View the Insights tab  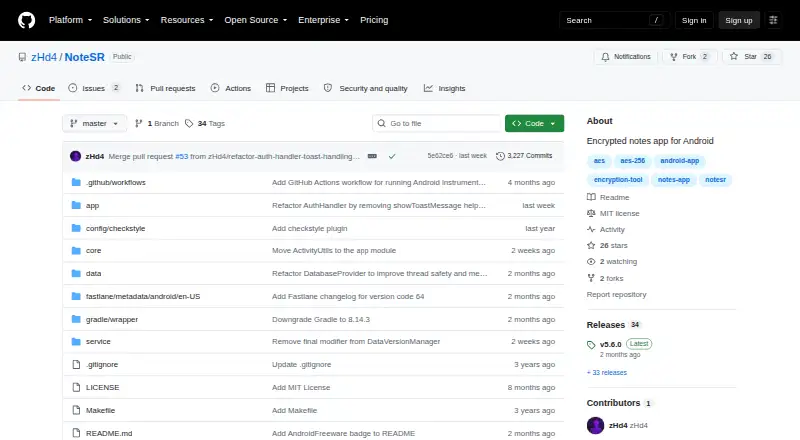[444, 88]
